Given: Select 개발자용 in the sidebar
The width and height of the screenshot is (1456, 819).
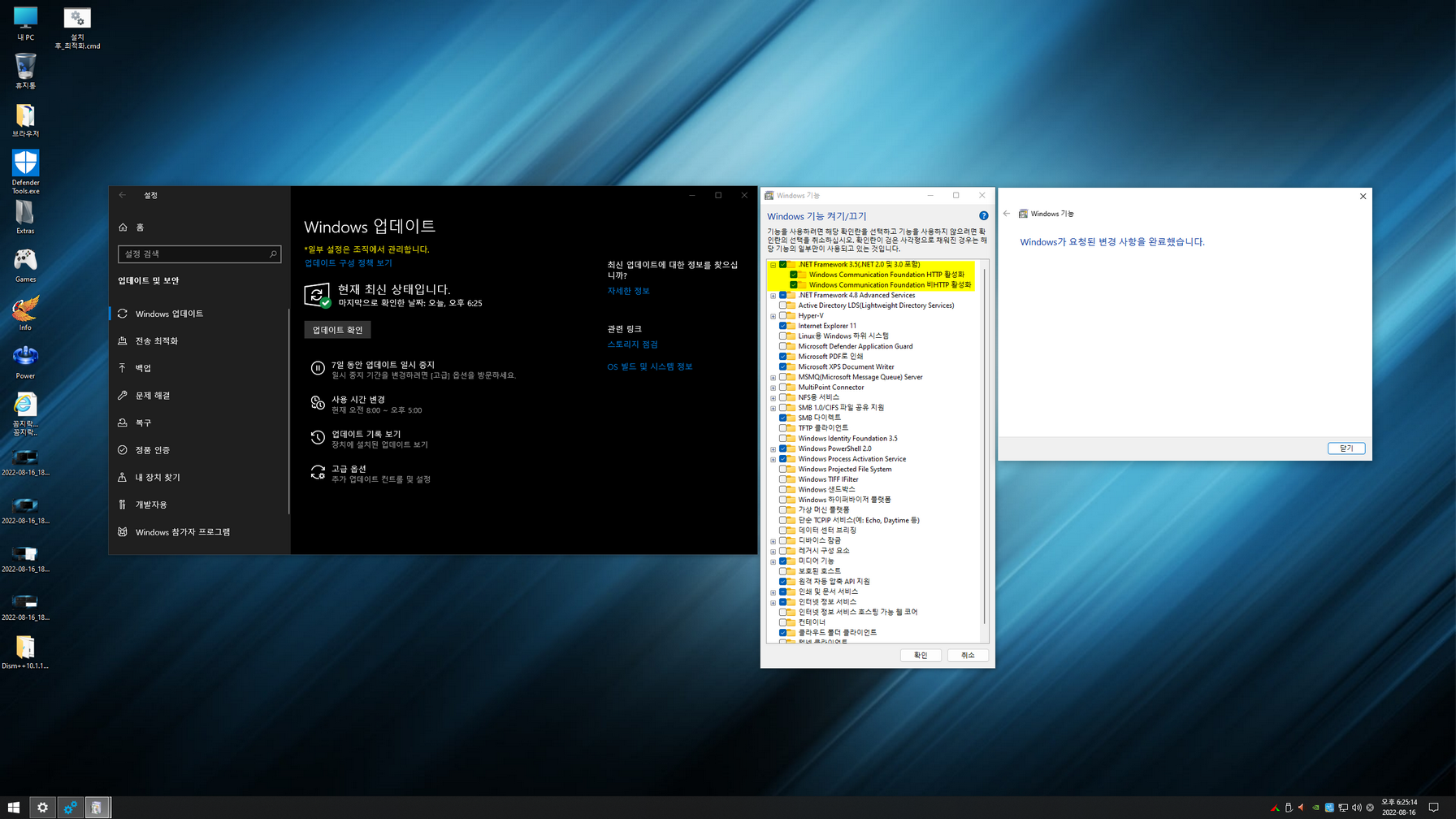Looking at the screenshot, I should pyautogui.click(x=199, y=505).
